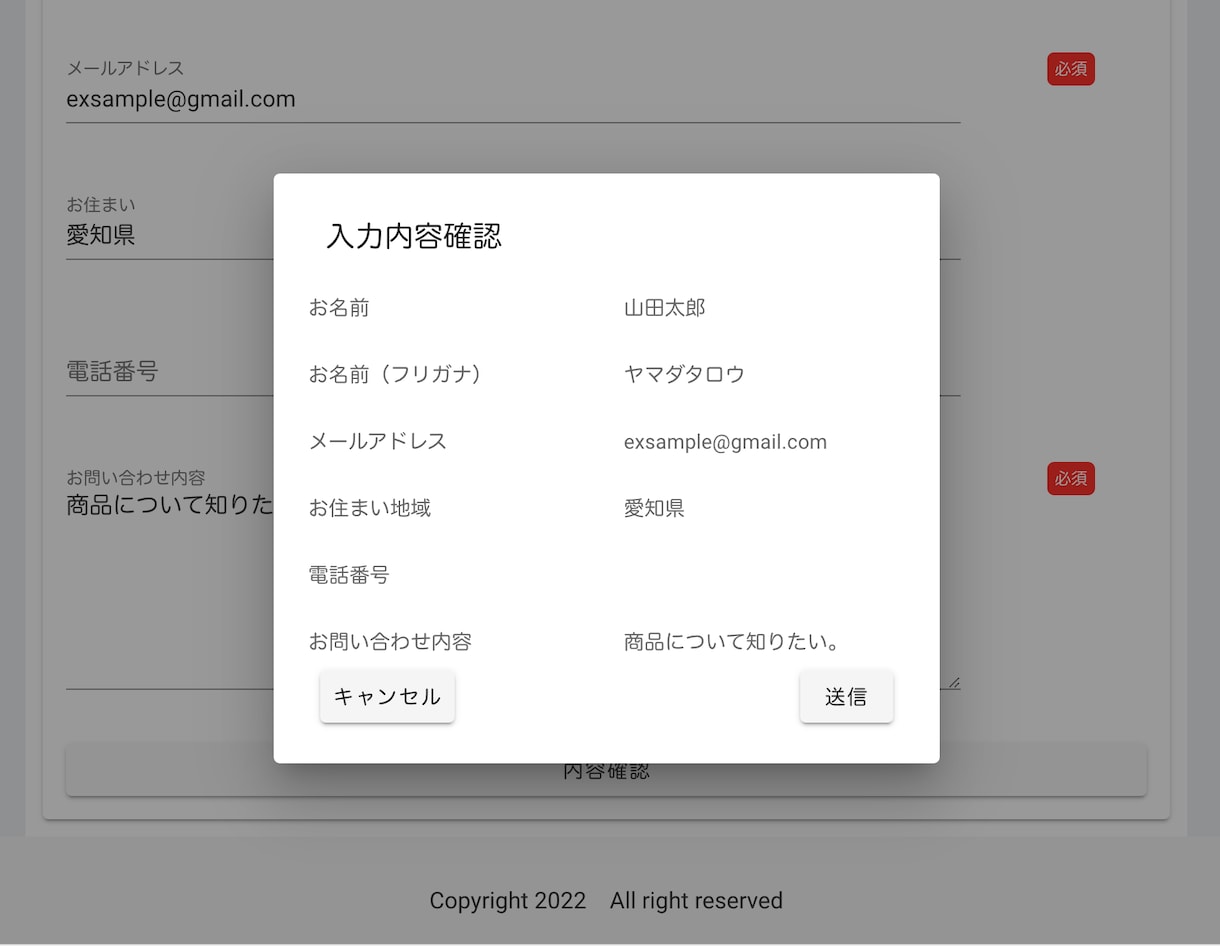
Task: Click the 愛知県 value in dialog
Action: point(654,508)
